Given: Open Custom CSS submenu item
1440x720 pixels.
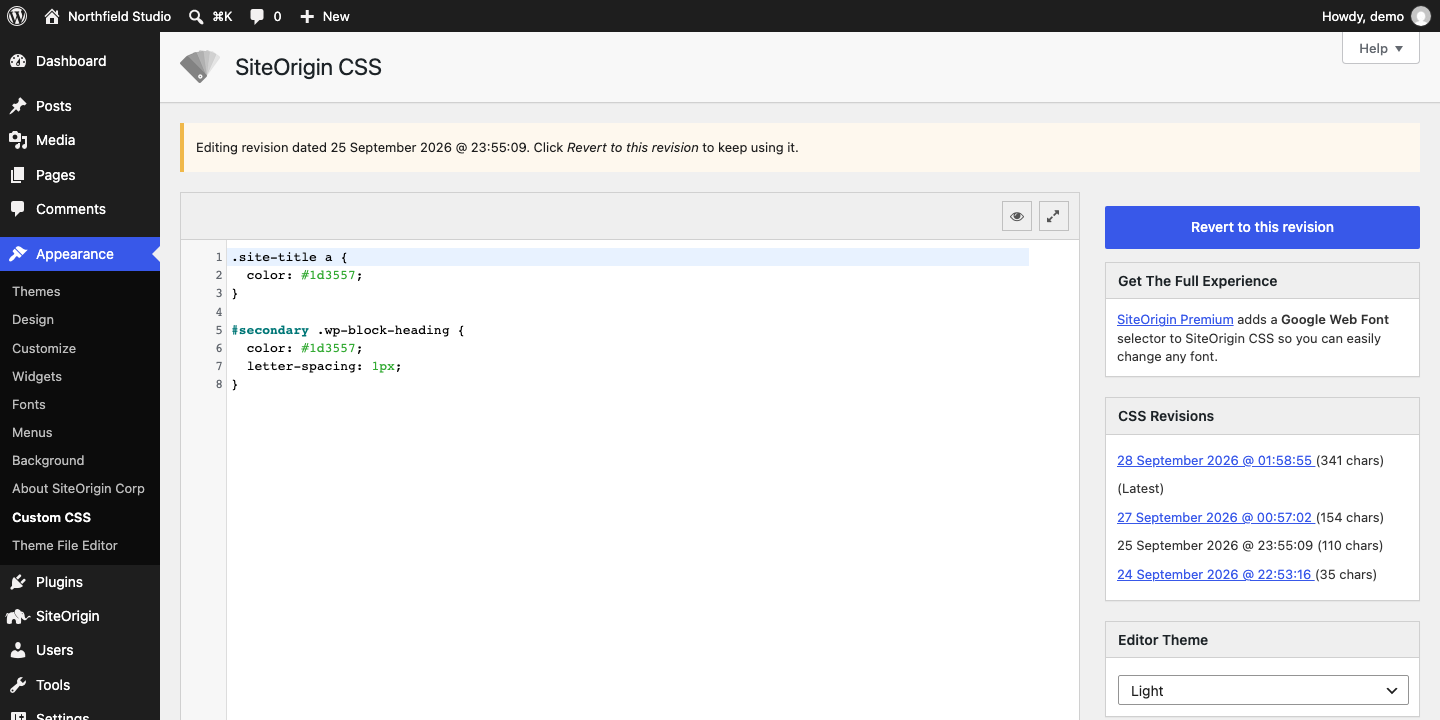Looking at the screenshot, I should 51,517.
